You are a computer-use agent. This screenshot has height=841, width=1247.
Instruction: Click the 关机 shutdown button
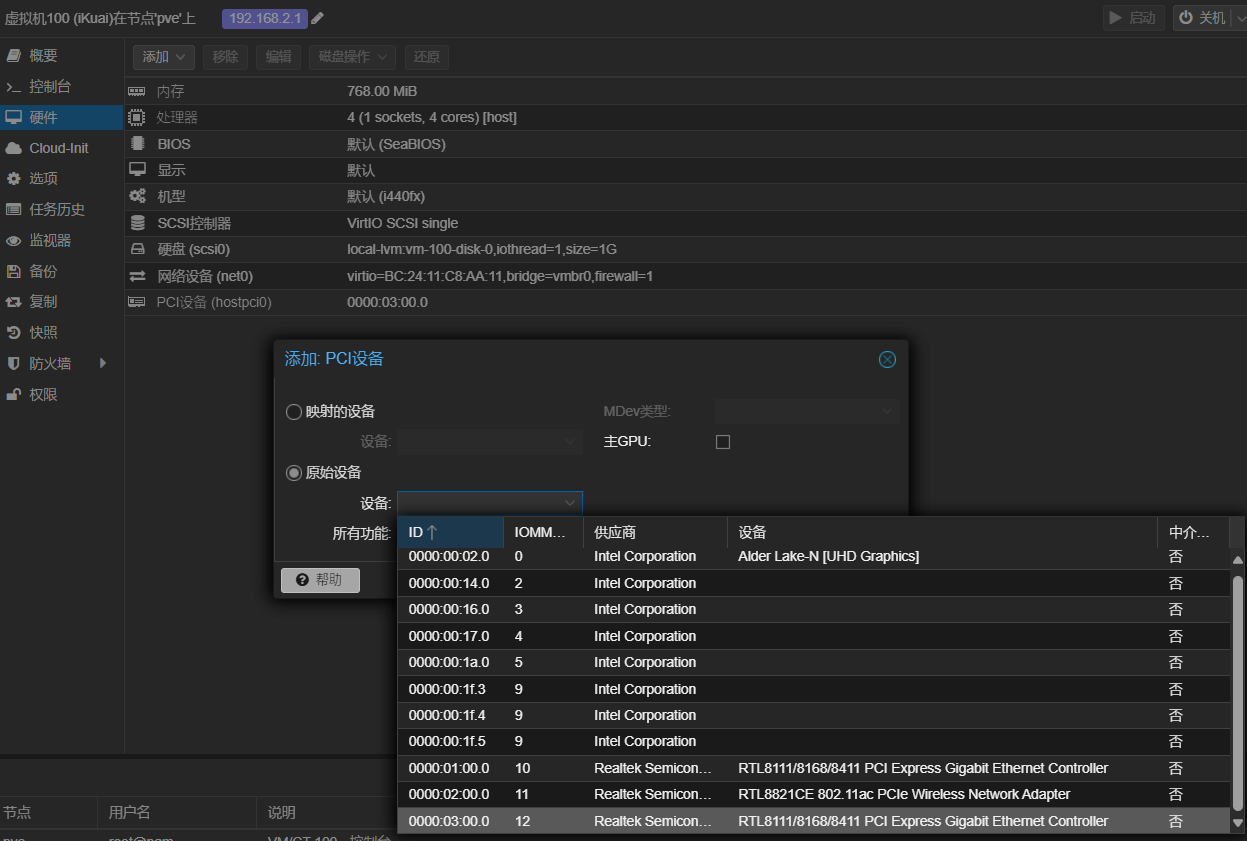1202,18
